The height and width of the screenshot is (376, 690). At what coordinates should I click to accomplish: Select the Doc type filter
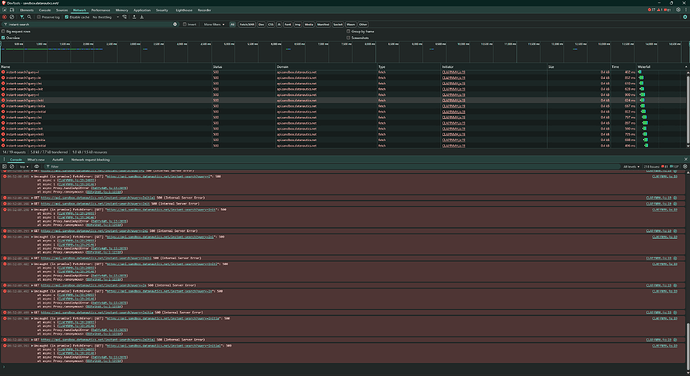tap(261, 24)
